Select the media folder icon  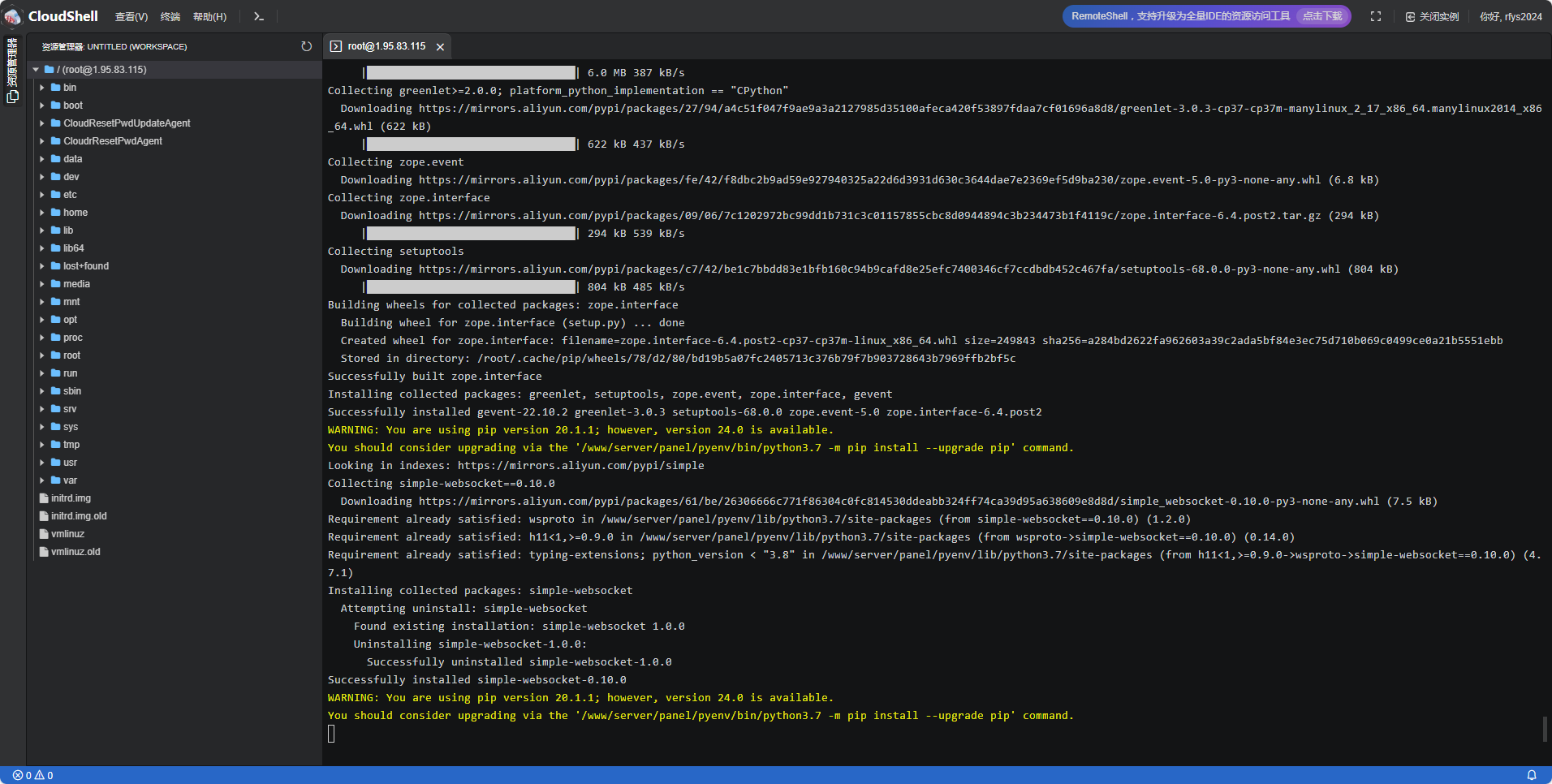point(56,284)
